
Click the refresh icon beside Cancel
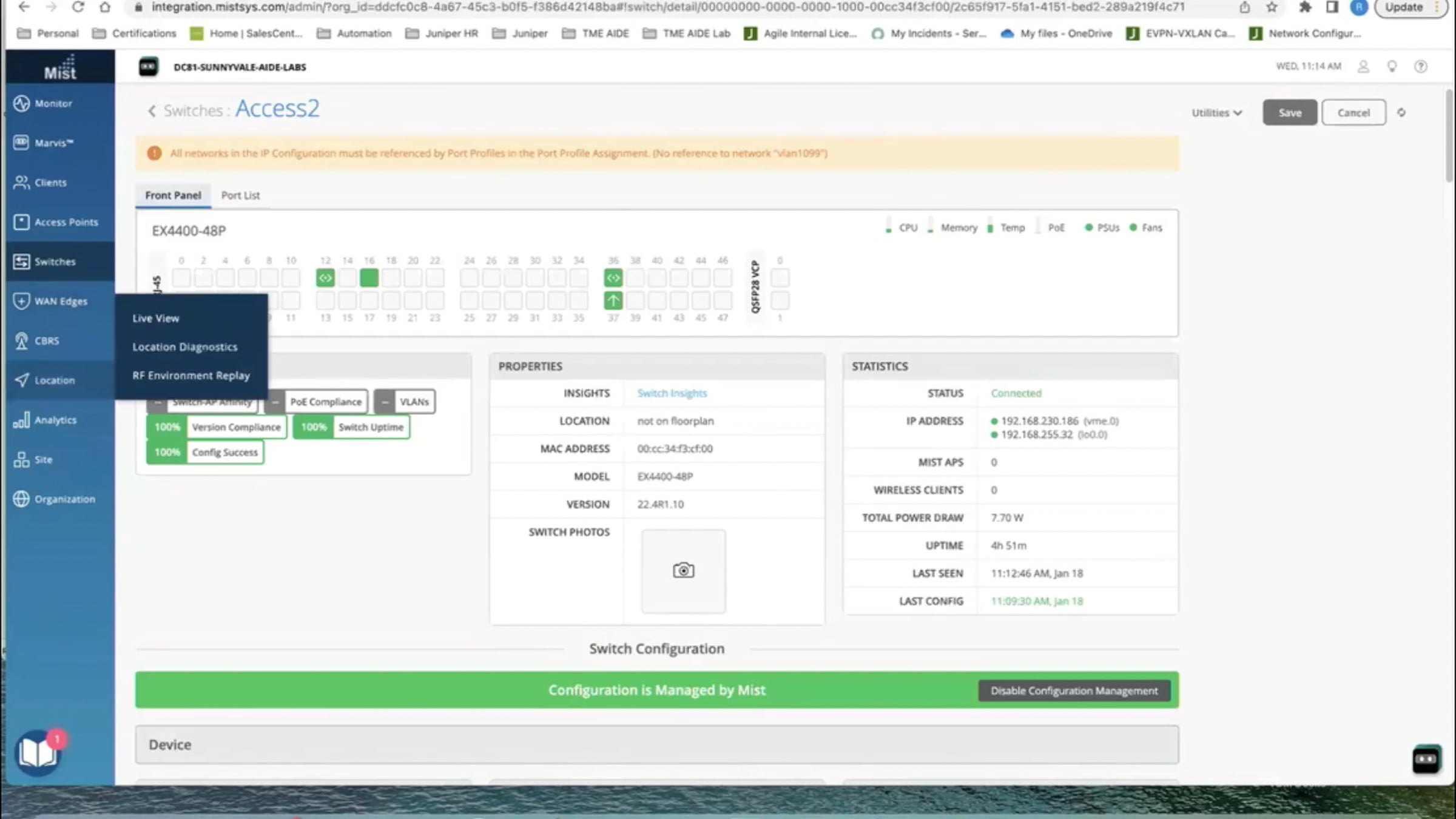tap(1401, 112)
